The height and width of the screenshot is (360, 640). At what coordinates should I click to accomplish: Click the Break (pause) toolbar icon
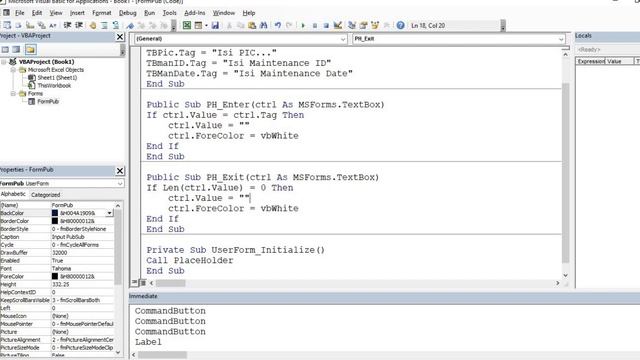[315, 25]
